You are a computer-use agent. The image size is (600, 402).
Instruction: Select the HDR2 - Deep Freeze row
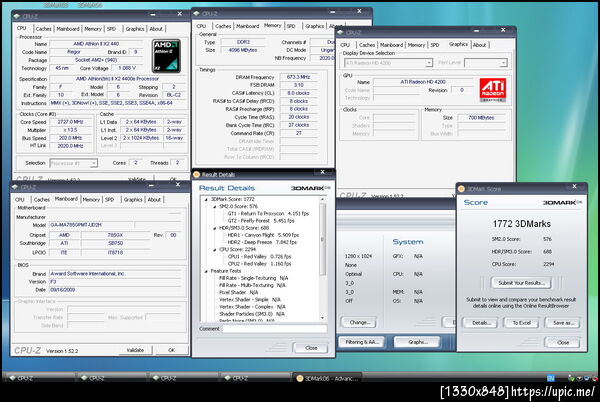(262, 242)
